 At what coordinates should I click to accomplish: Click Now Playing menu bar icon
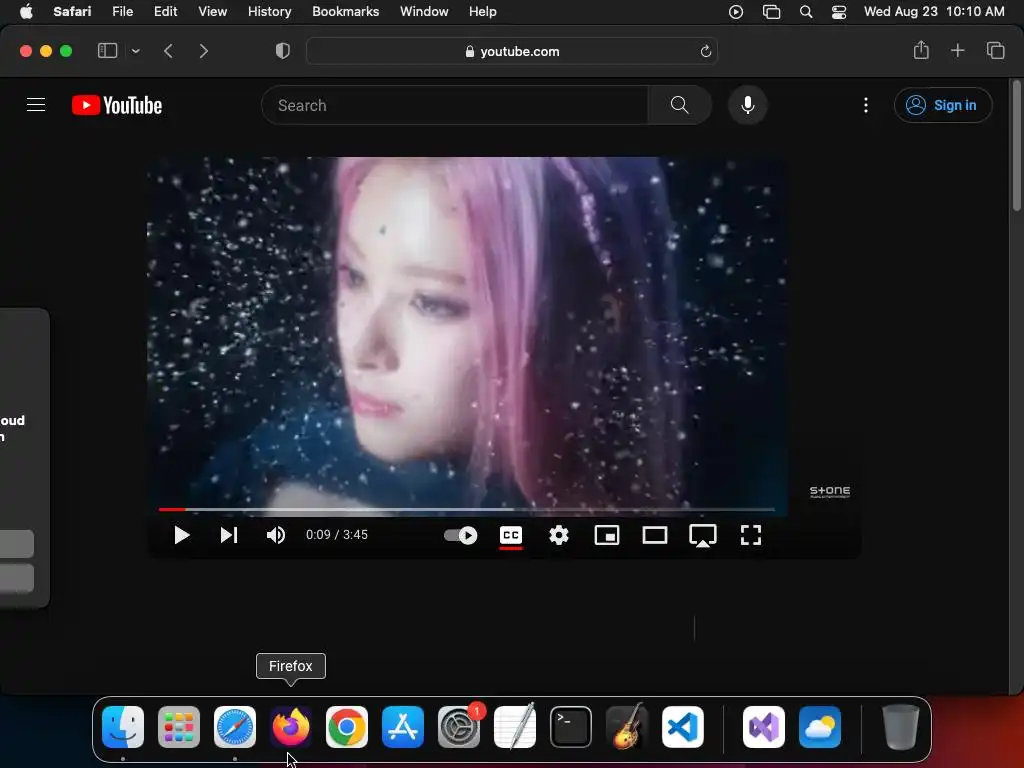[736, 12]
